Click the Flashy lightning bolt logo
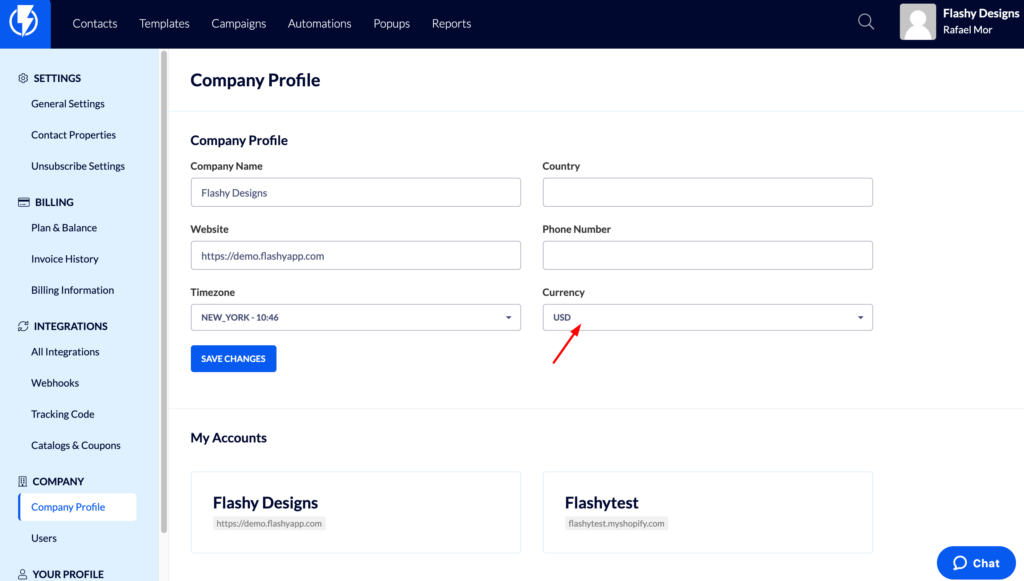This screenshot has width=1024, height=581. [24, 22]
